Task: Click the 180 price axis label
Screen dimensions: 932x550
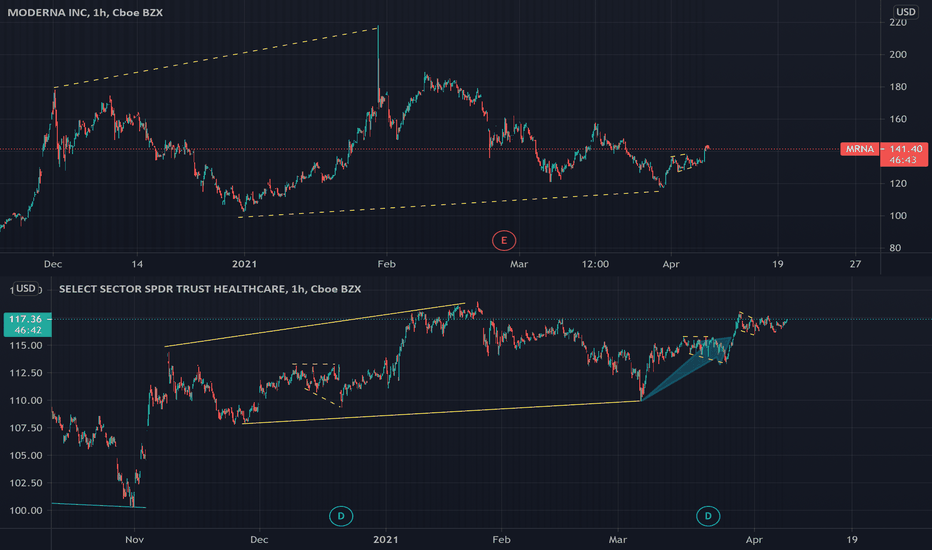Action: click(x=898, y=87)
